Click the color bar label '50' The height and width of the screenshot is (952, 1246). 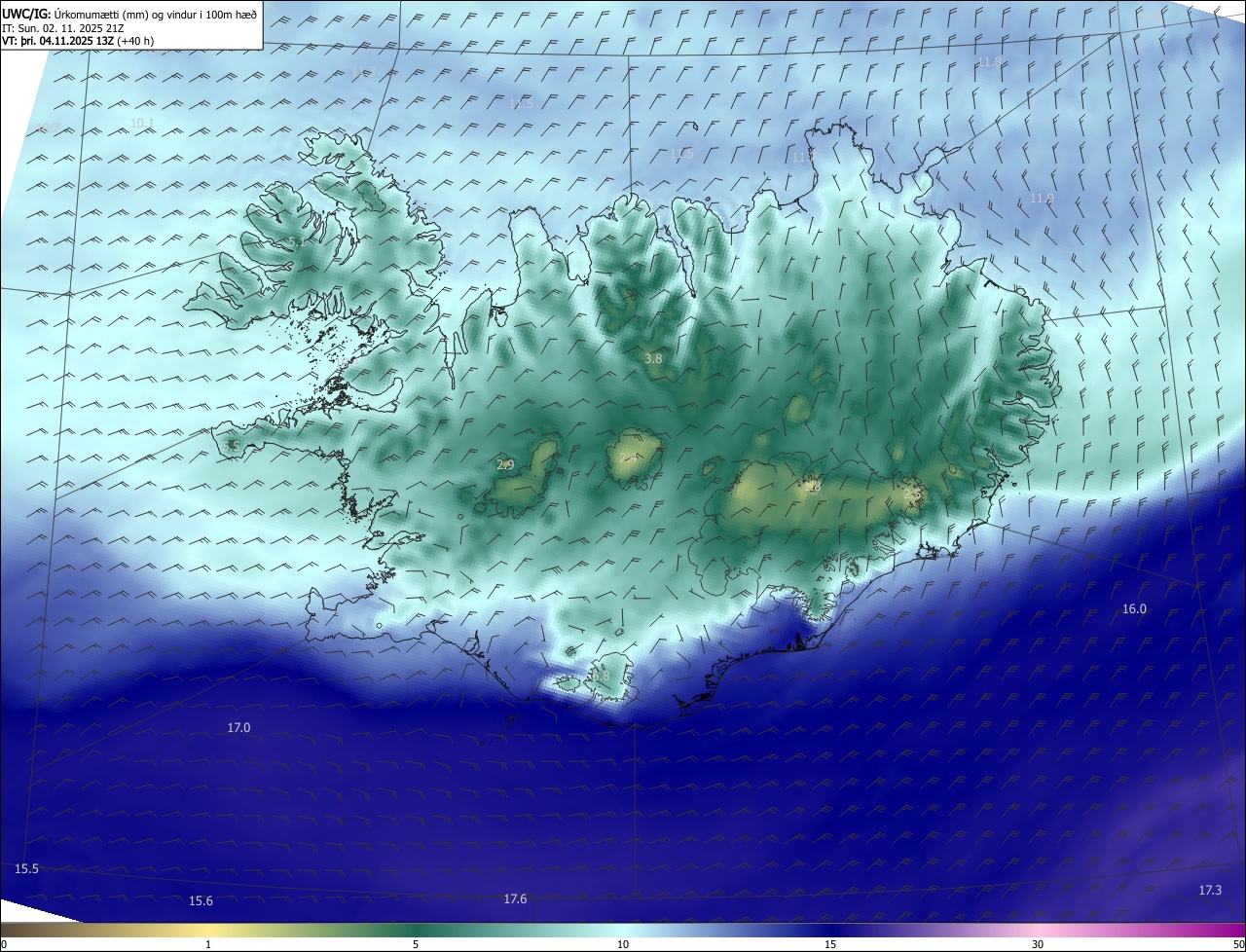pyautogui.click(x=1238, y=944)
